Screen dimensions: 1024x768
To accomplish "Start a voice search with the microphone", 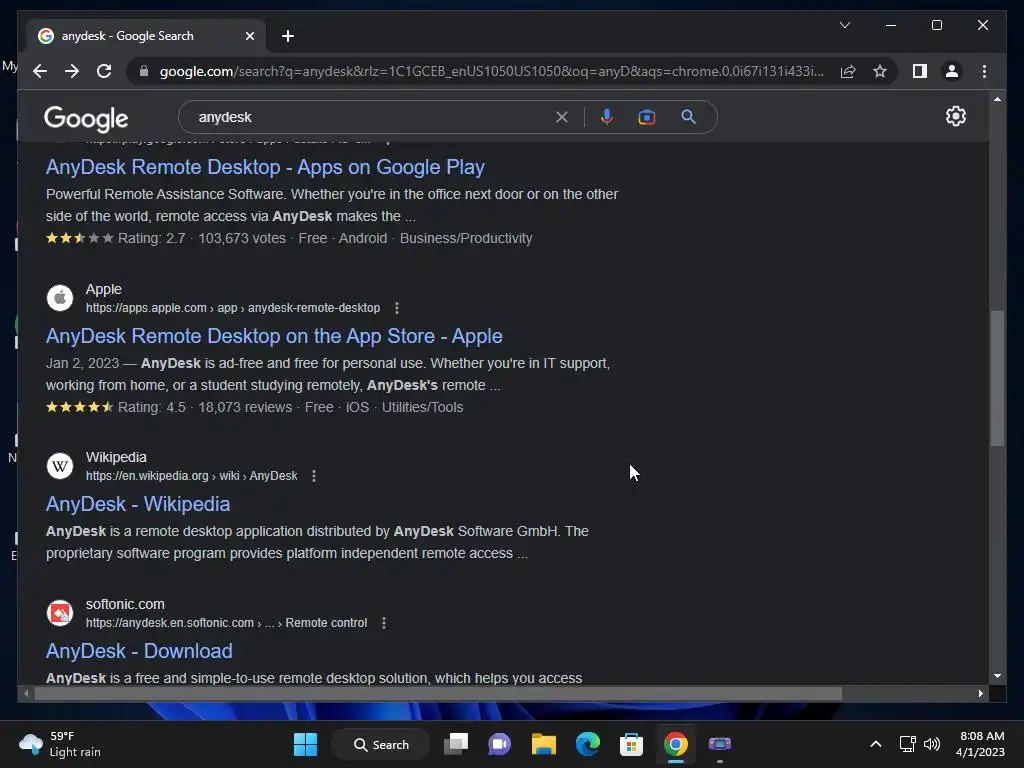I will pos(607,117).
